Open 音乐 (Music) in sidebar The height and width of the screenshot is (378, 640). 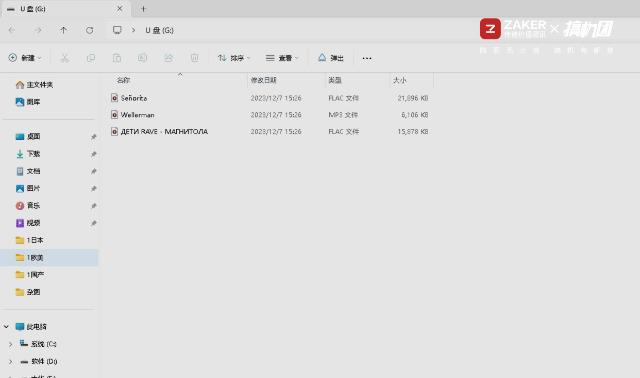click(x=27, y=205)
